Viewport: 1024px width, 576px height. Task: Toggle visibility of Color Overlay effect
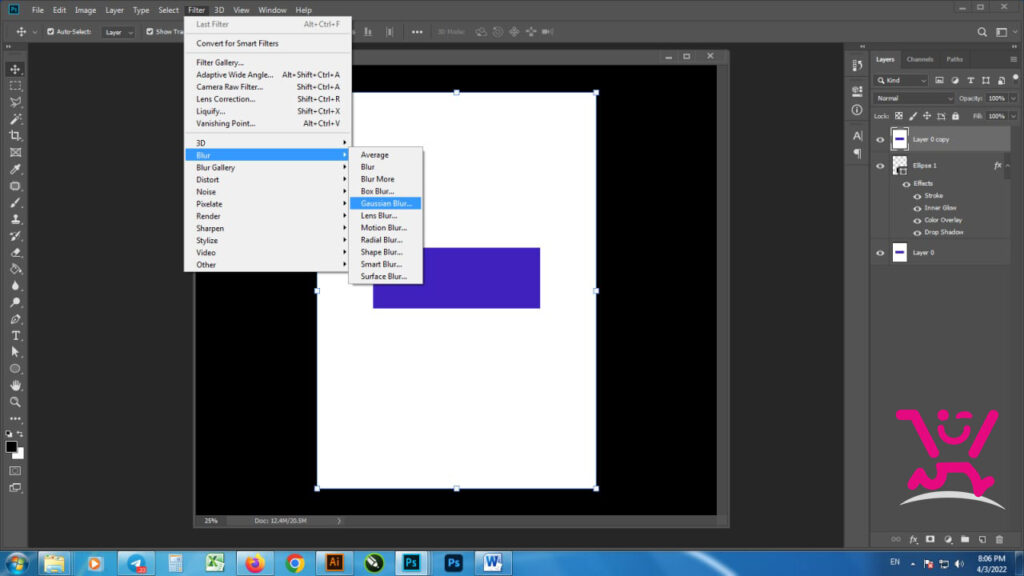[x=917, y=221]
